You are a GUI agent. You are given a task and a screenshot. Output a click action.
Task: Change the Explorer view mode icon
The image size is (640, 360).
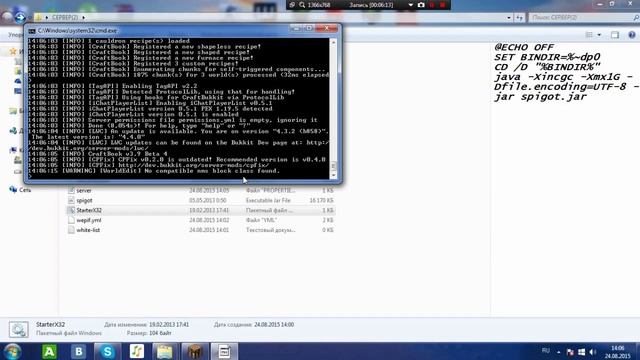click(589, 35)
